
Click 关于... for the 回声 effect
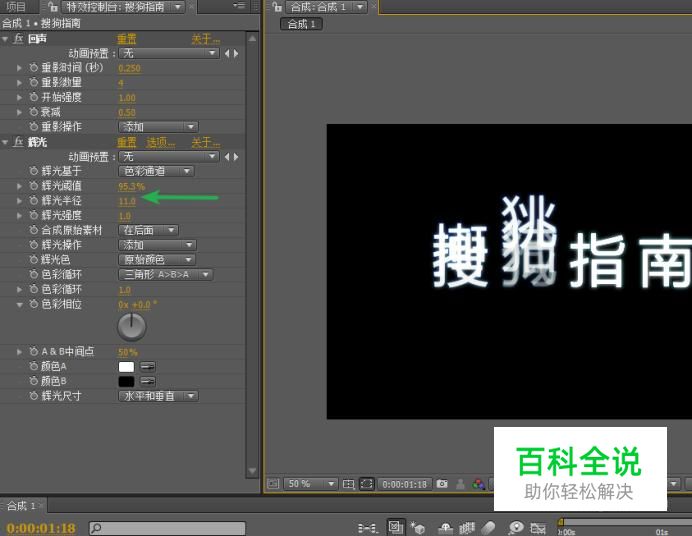[x=205, y=39]
